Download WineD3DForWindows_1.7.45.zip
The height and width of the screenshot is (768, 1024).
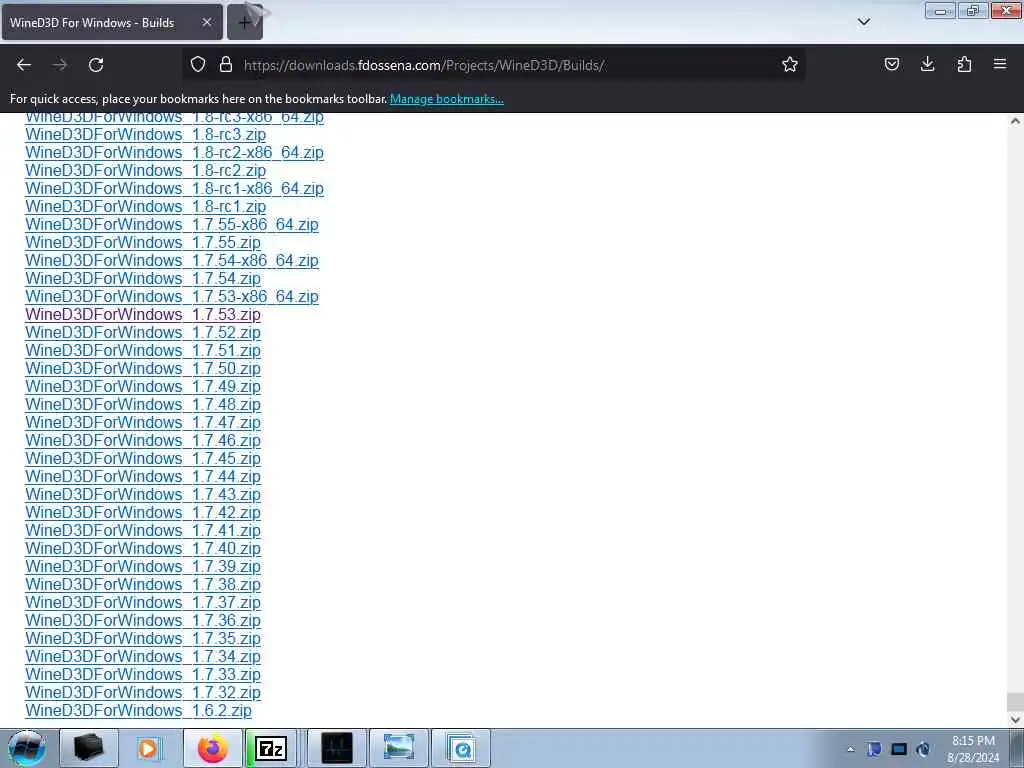click(143, 458)
